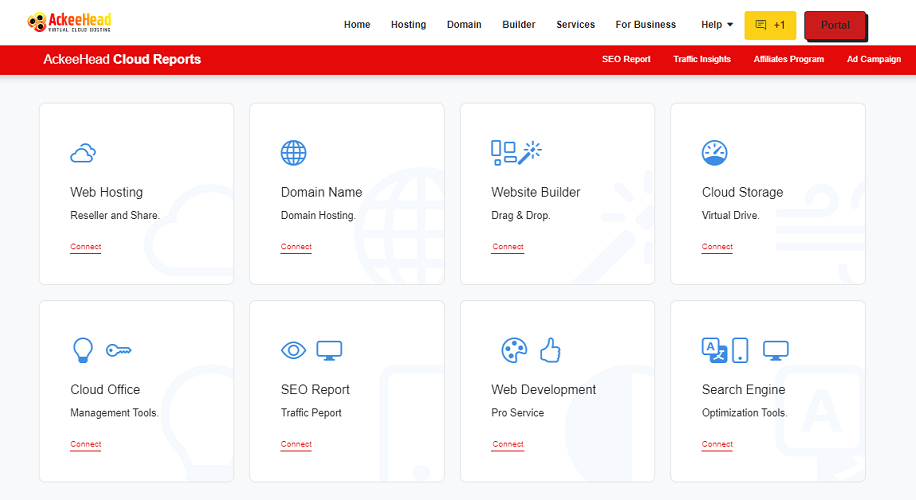Click Connect under SEO Report card
The height and width of the screenshot is (500, 916).
click(296, 444)
